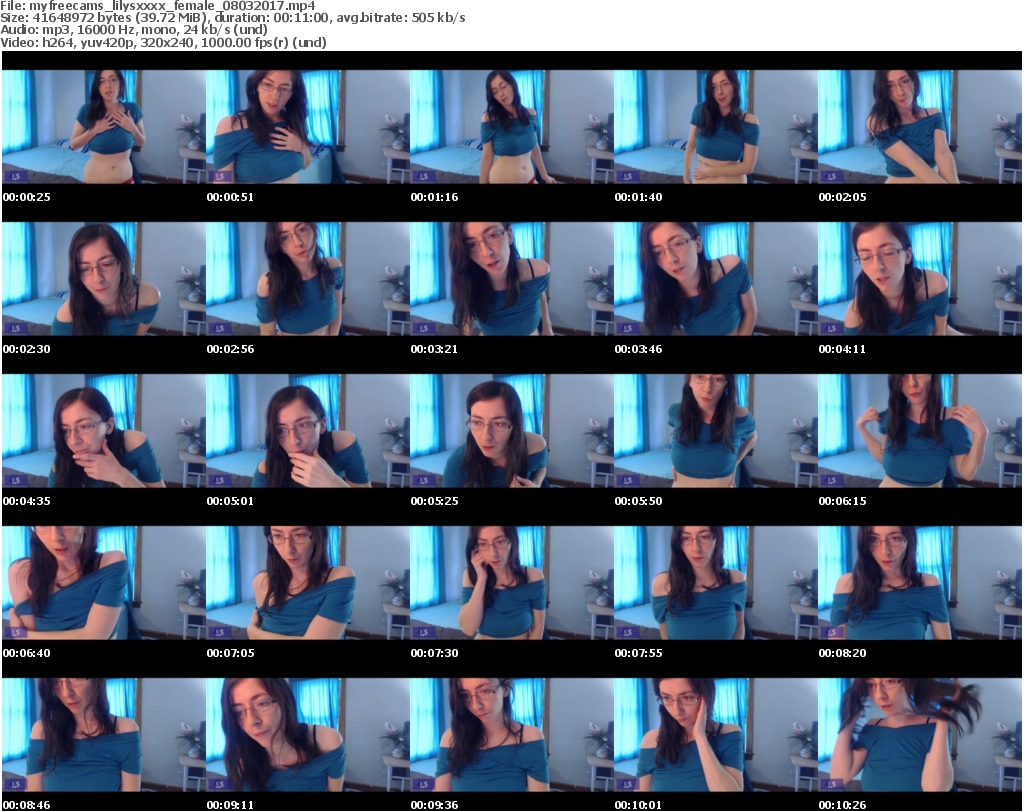The image size is (1024, 811).
Task: Select the frame thumbnail timestamped 00:07:30
Action: pyautogui.click(x=511, y=583)
